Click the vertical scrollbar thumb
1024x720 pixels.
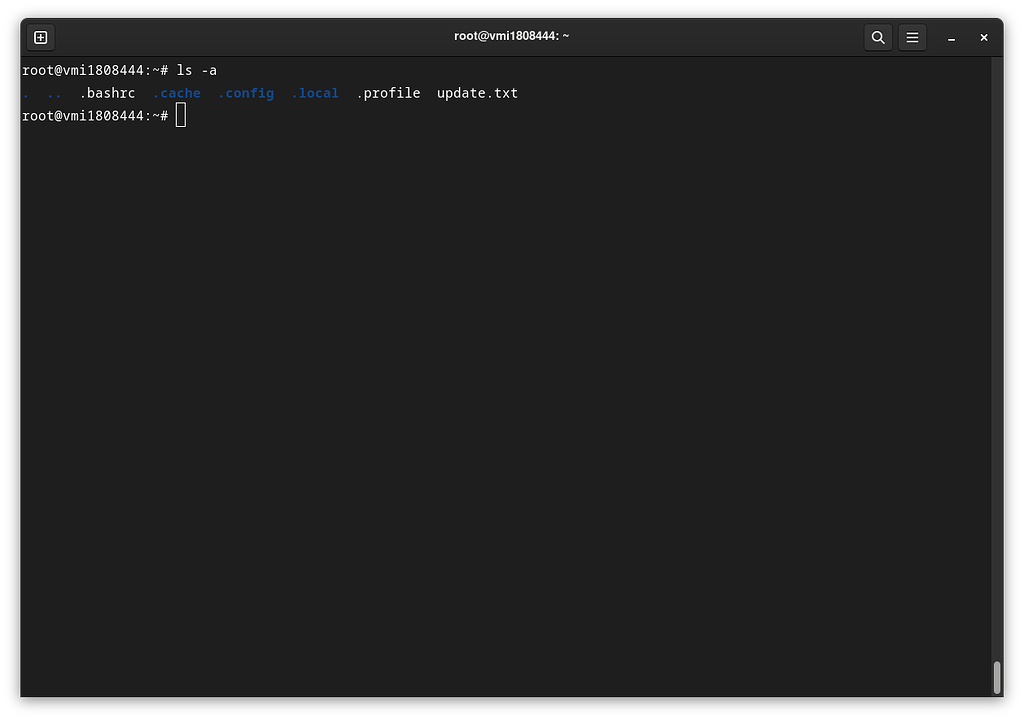click(997, 677)
